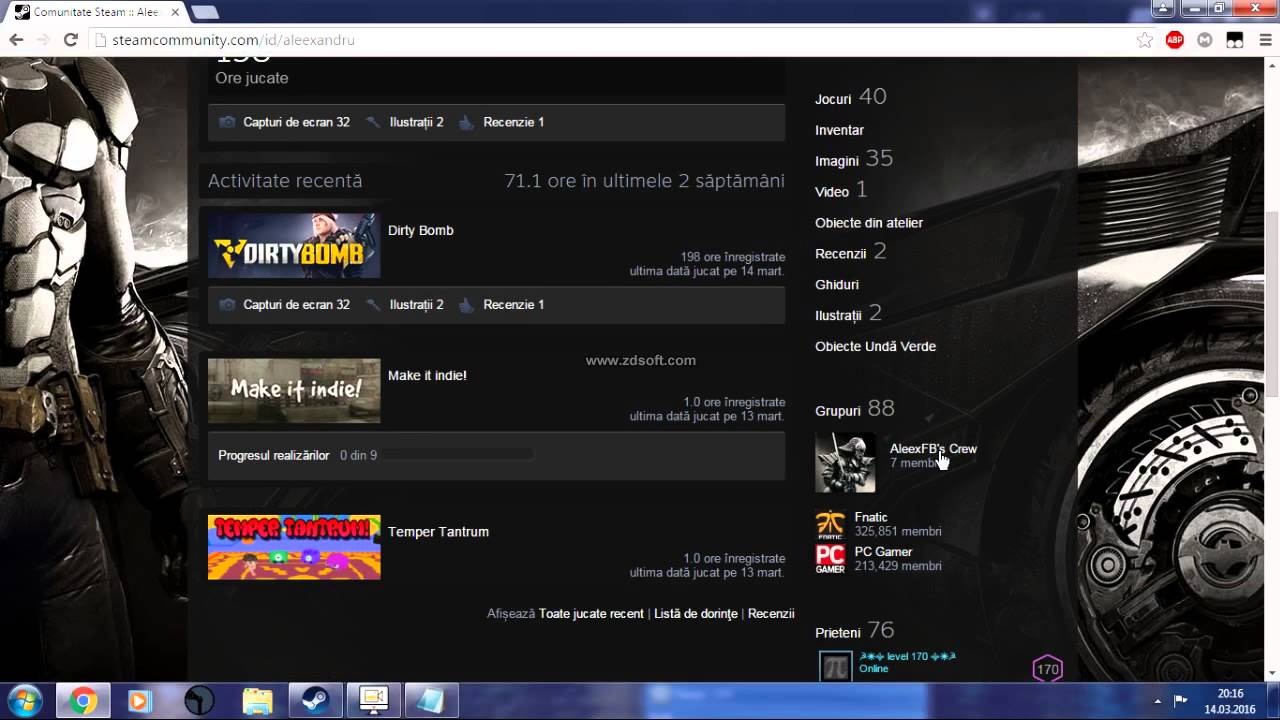The image size is (1280, 720).
Task: Open the Prieteni 76 friends list
Action: (x=854, y=631)
